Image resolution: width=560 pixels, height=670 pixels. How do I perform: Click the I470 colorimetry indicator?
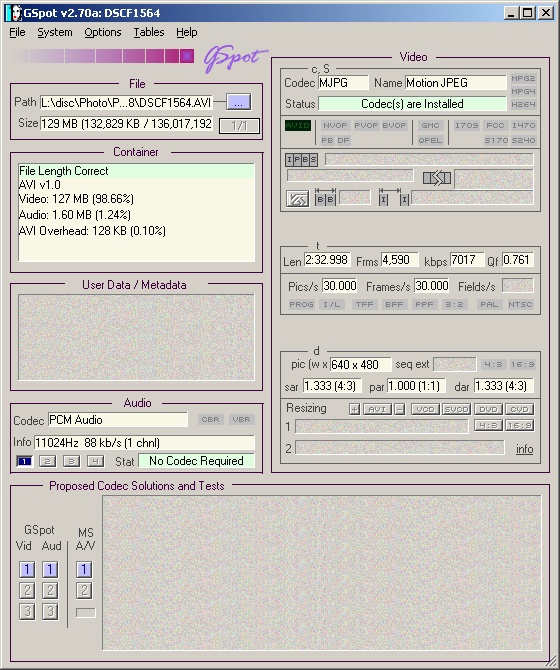coord(523,126)
